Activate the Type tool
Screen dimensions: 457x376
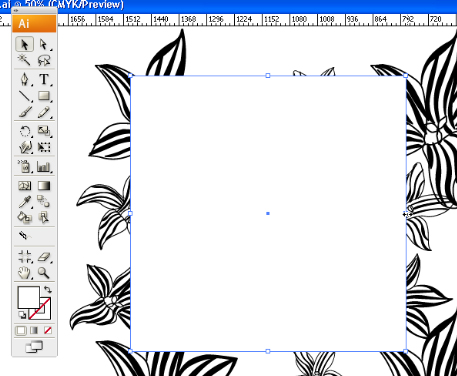coord(44,80)
